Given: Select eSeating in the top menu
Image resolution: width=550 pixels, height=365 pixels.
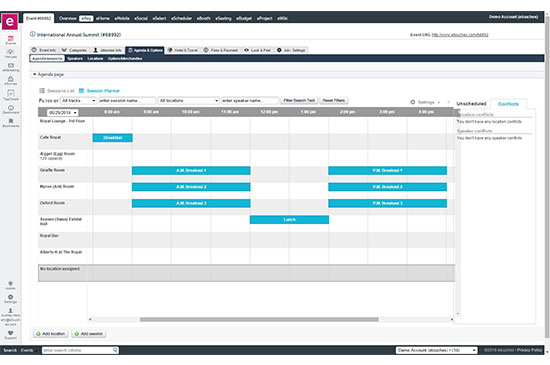Looking at the screenshot, I should pos(223,18).
